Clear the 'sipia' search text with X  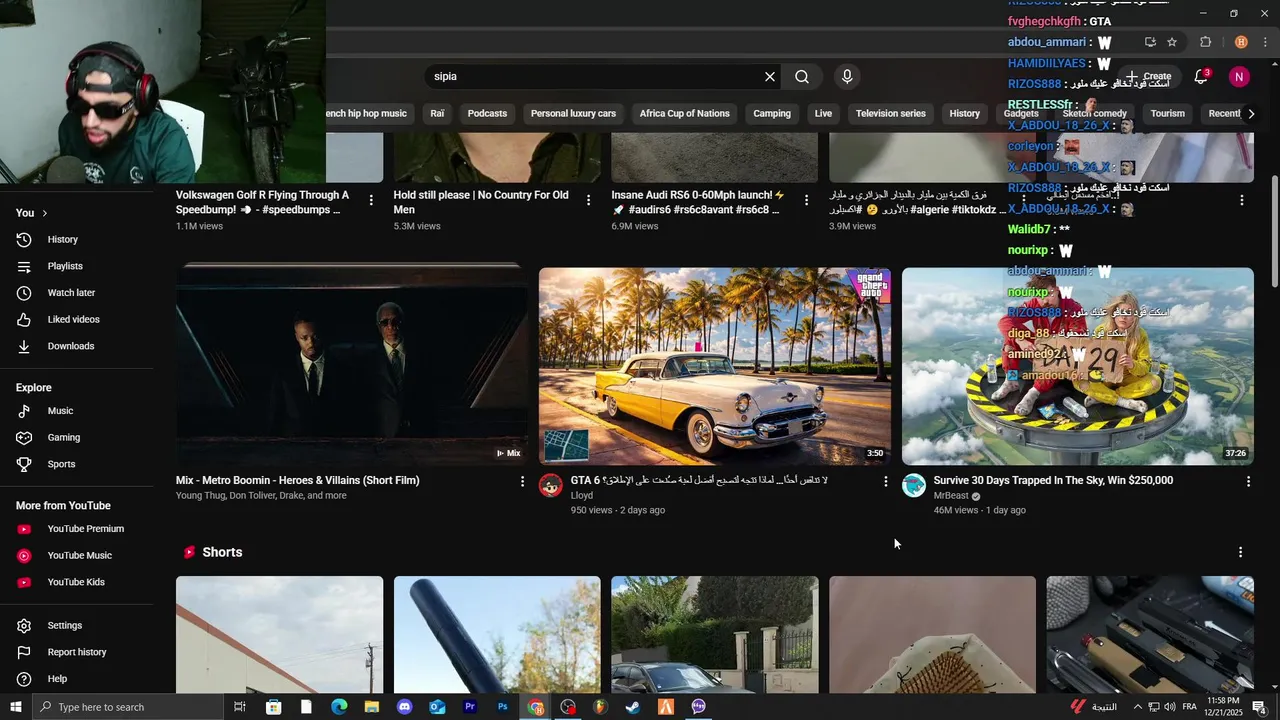click(x=770, y=77)
